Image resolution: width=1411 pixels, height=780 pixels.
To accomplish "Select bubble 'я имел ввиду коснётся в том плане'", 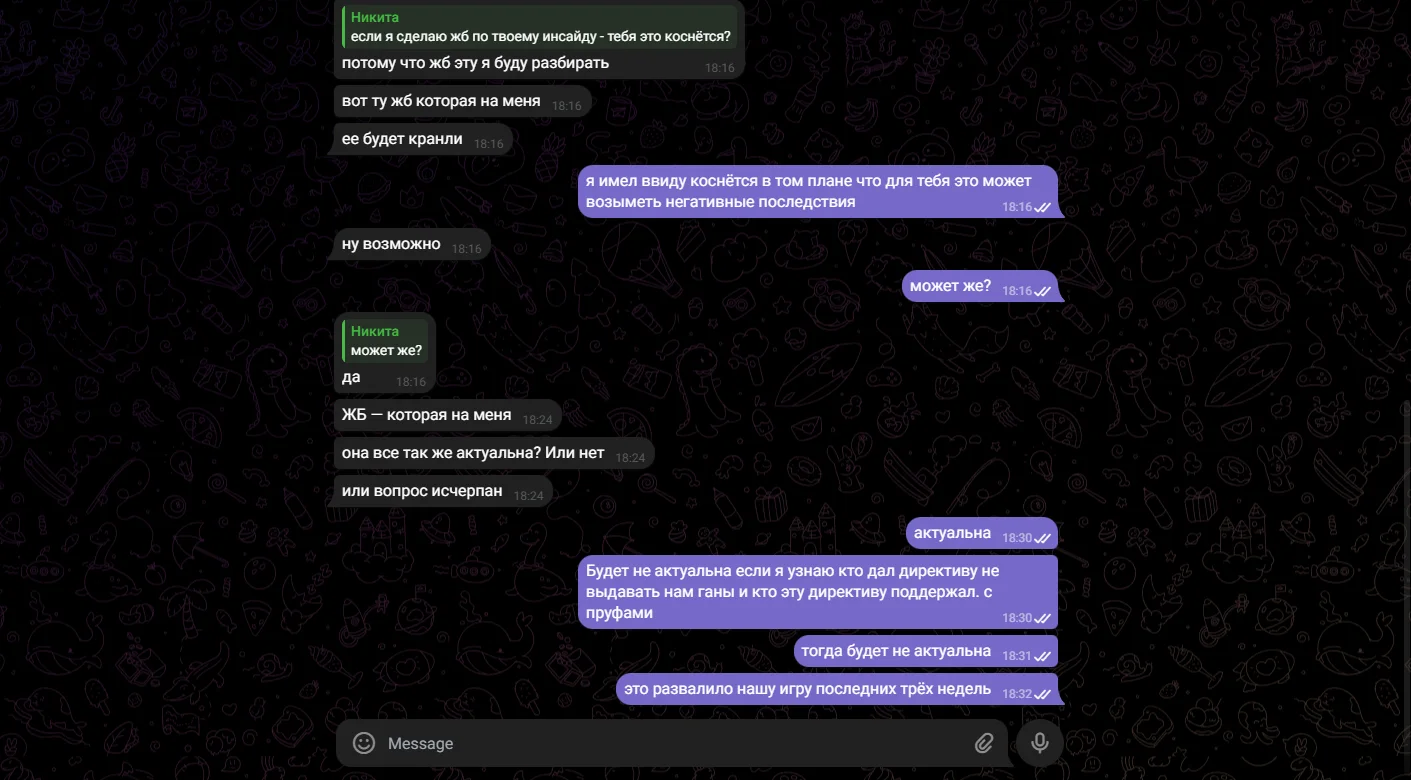I will tap(818, 191).
